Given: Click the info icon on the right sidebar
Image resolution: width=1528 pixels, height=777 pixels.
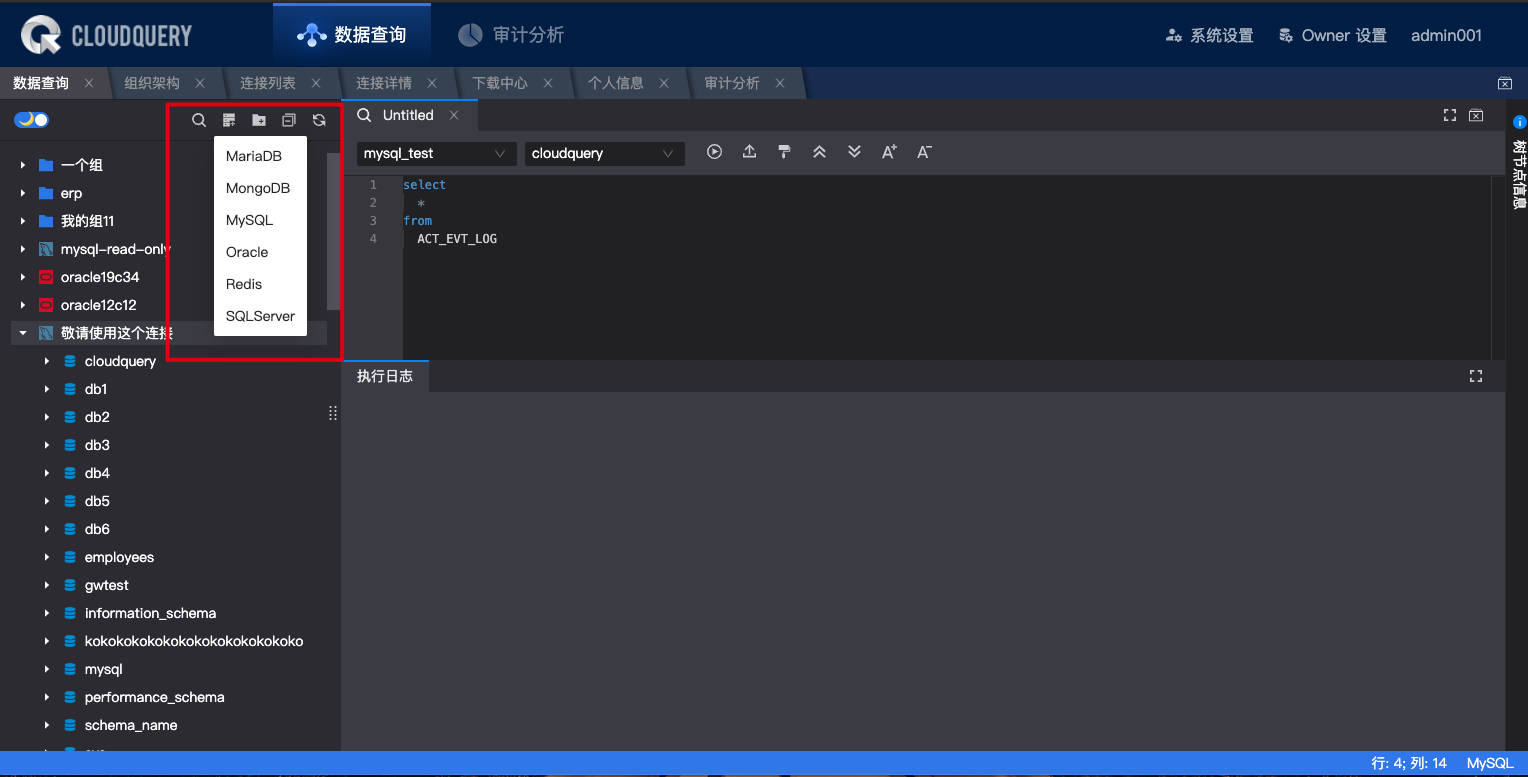Looking at the screenshot, I should tap(1519, 122).
